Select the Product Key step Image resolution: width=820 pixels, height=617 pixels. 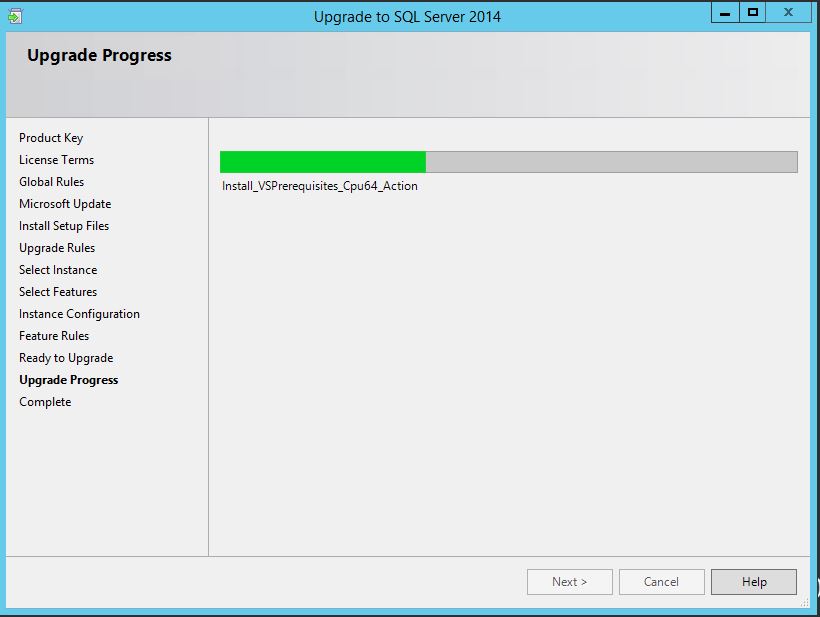coord(51,138)
